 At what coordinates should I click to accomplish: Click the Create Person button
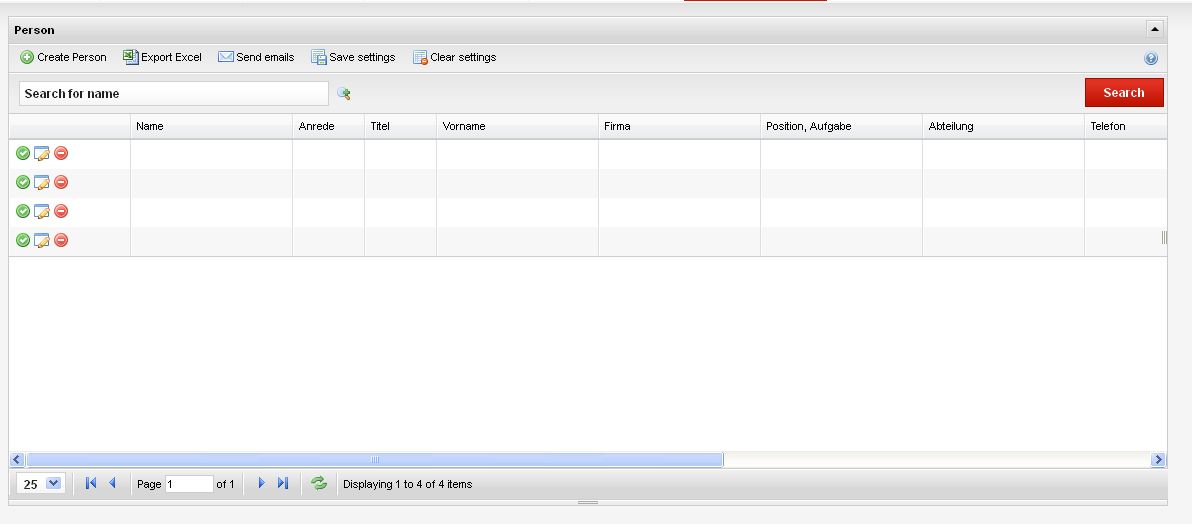(63, 57)
